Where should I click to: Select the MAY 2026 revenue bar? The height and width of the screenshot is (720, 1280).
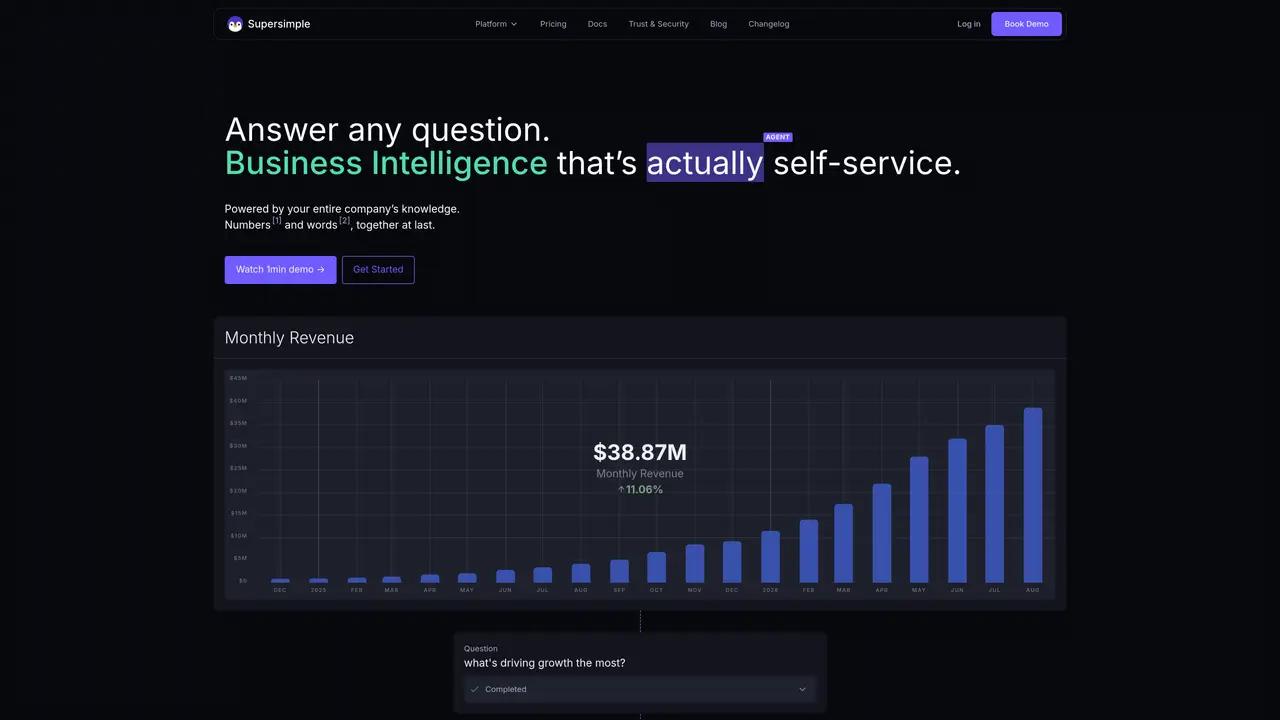pyautogui.click(x=919, y=520)
